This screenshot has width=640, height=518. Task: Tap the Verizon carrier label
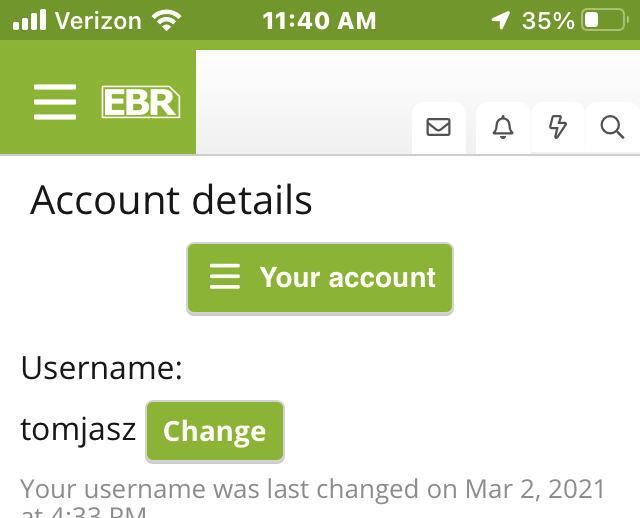coord(97,20)
